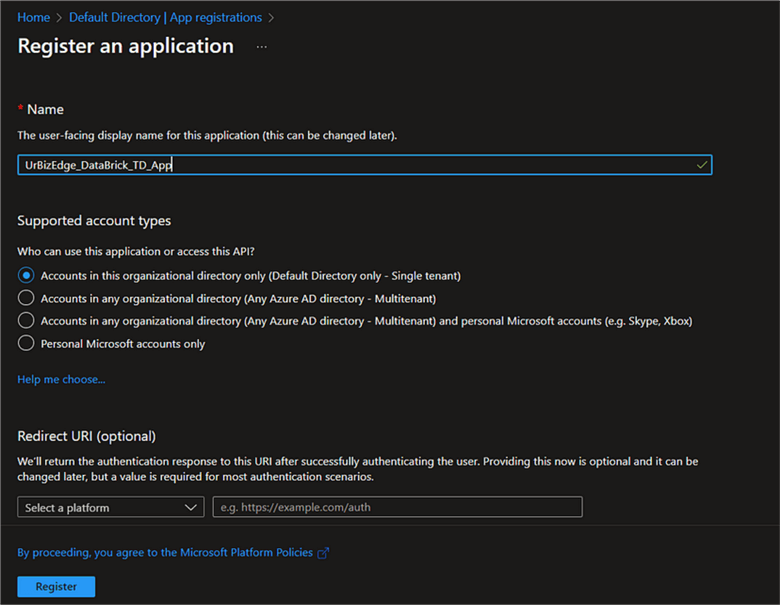780x605 pixels.
Task: Open the Microsoft Platform Policies link
Action: [x=165, y=553]
